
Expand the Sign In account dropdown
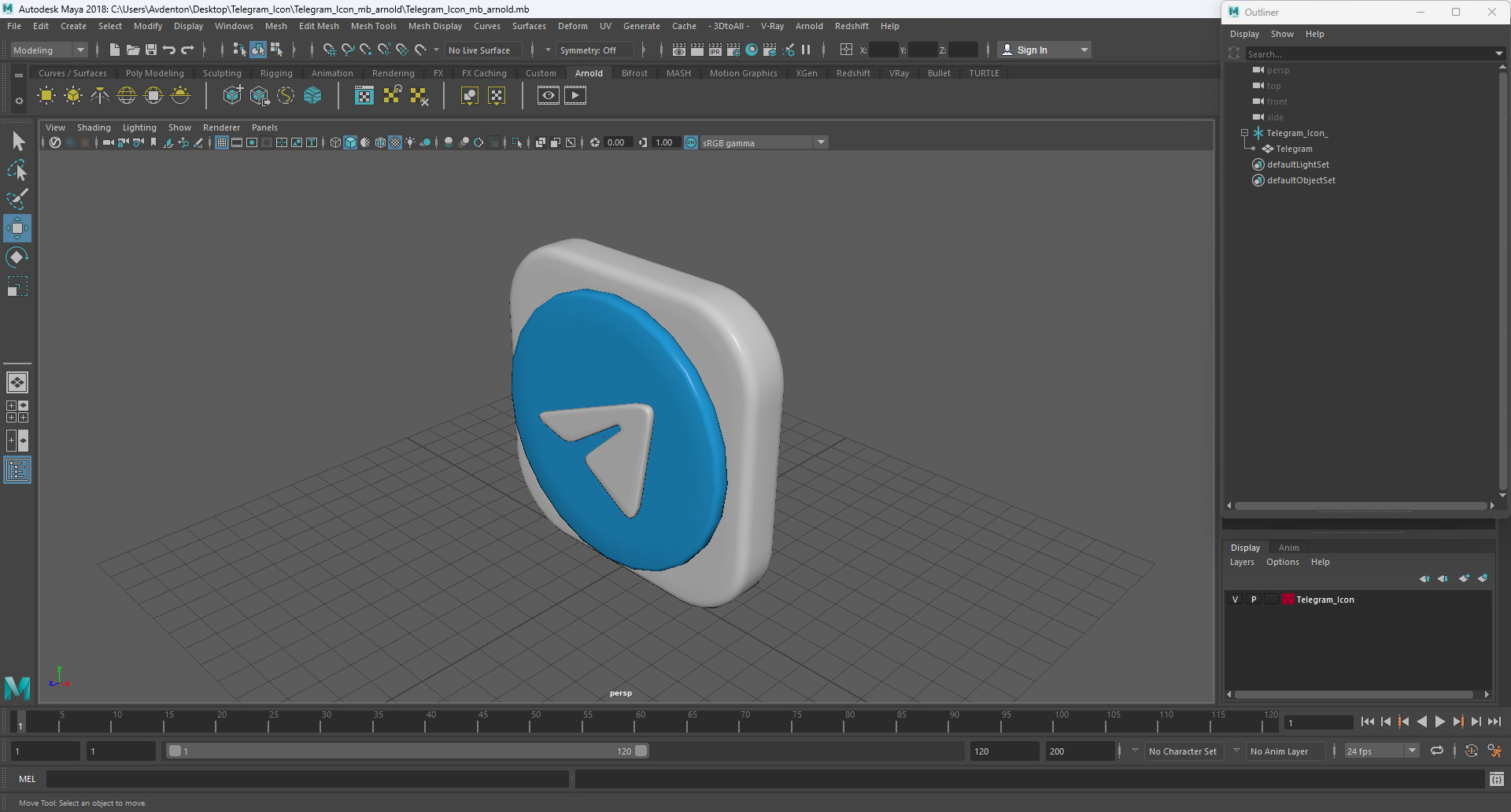click(1044, 50)
